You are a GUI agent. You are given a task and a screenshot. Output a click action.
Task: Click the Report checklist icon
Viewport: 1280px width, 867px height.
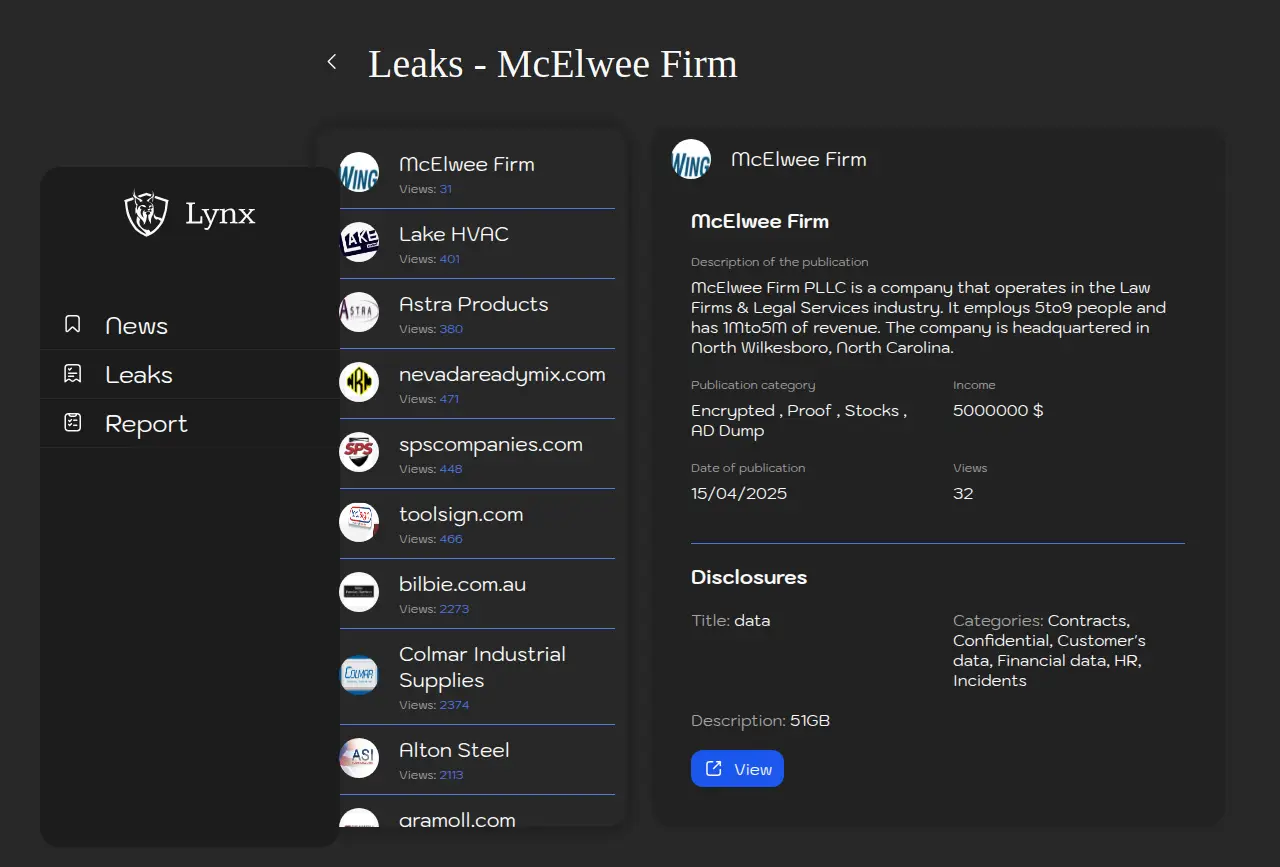pyautogui.click(x=72, y=422)
